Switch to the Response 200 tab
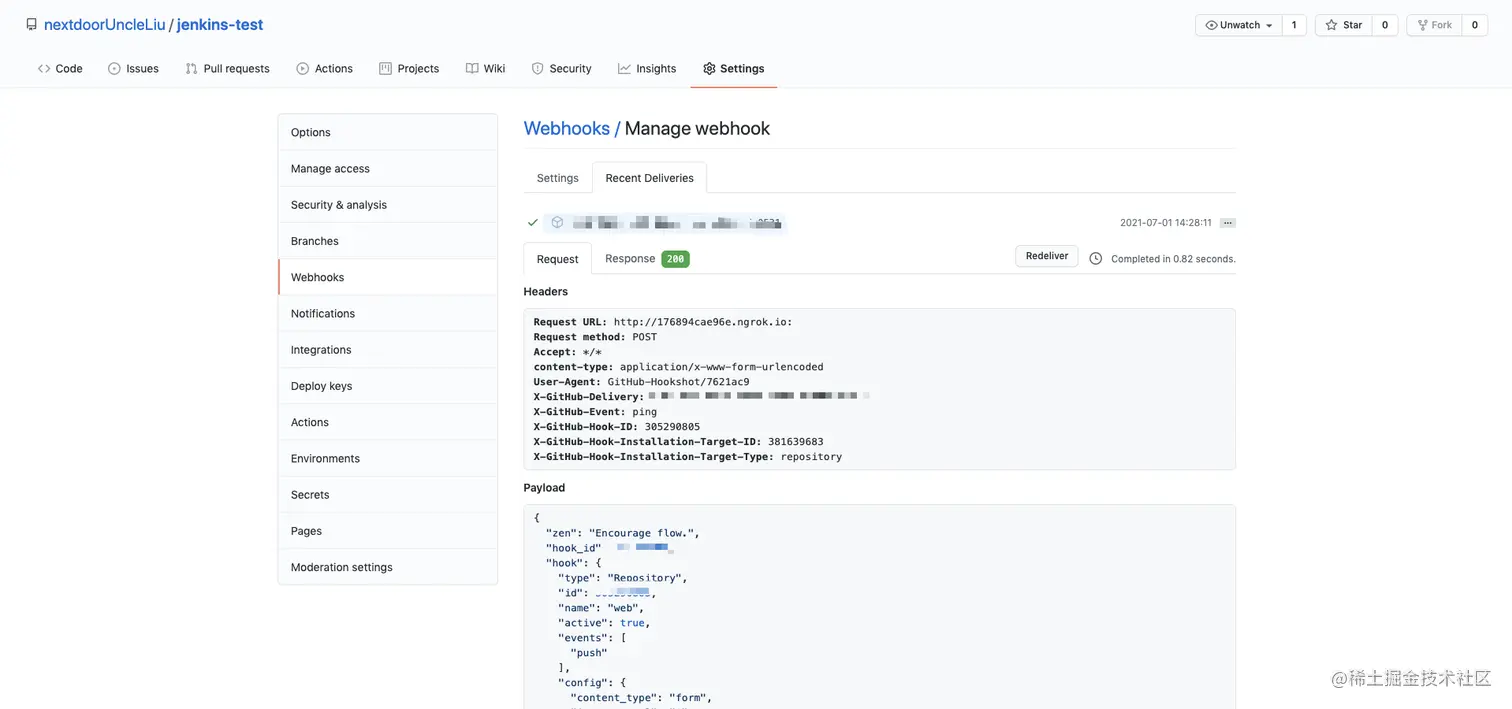Screen dimensions: 1512x709 pyautogui.click(x=646, y=258)
